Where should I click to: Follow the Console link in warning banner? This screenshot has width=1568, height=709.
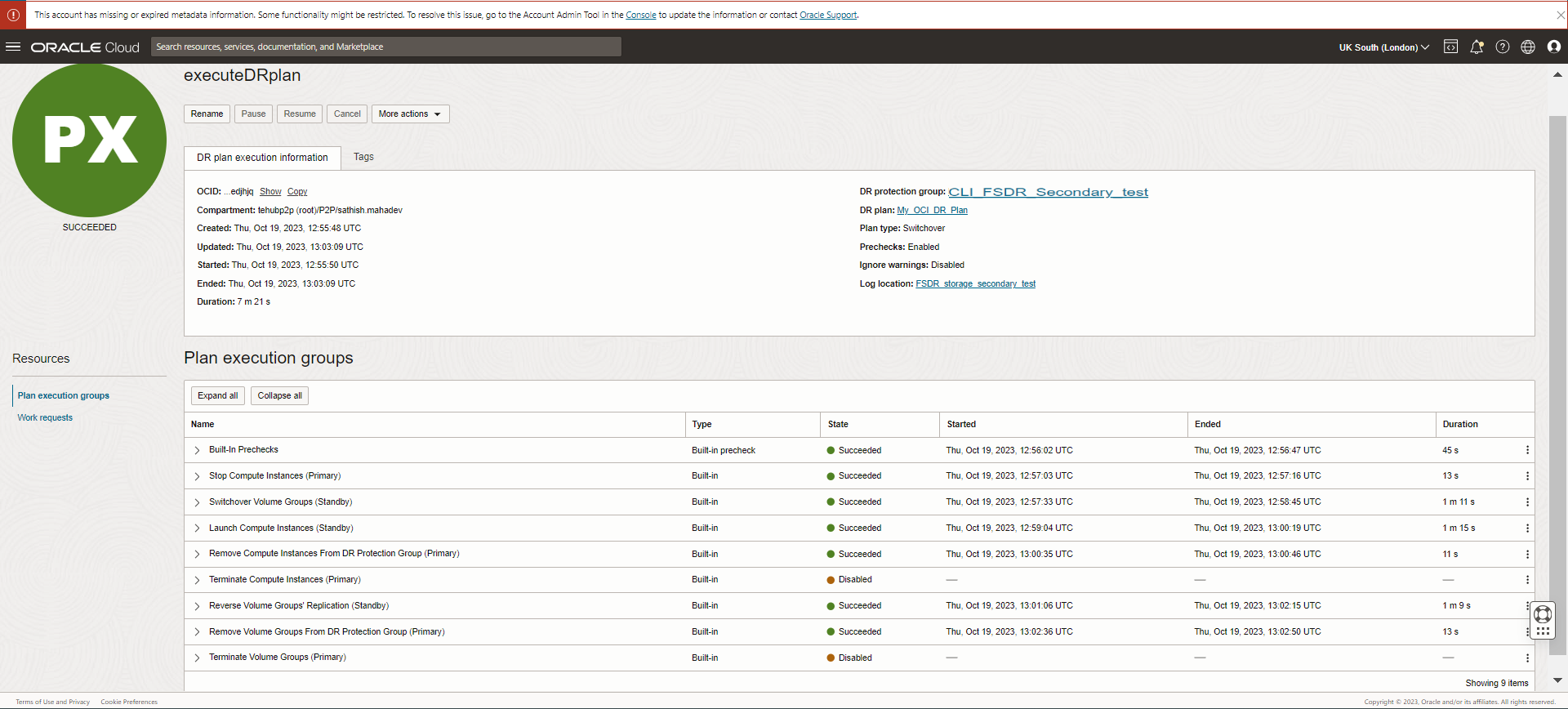[x=641, y=15]
